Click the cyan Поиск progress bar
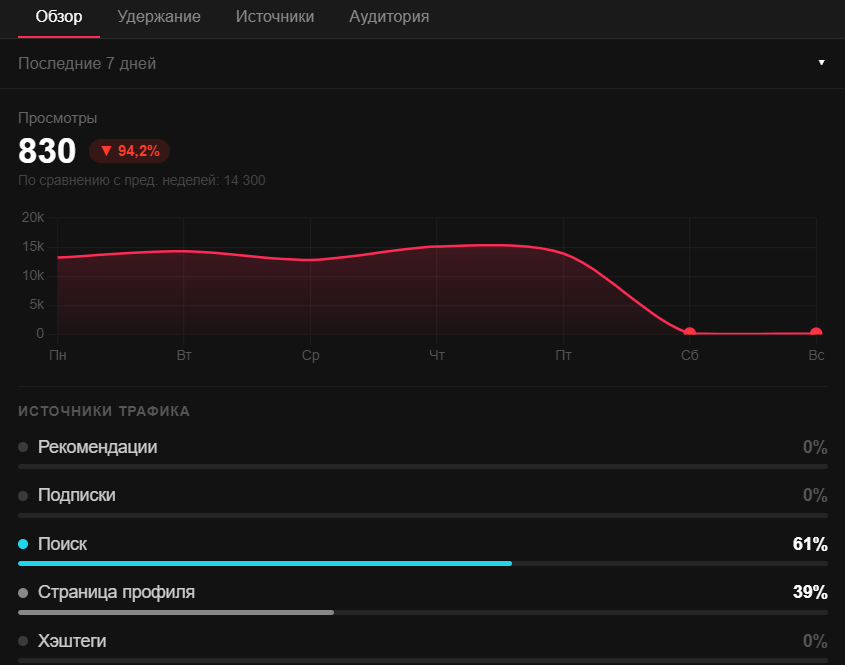This screenshot has height=665, width=845. pyautogui.click(x=265, y=564)
